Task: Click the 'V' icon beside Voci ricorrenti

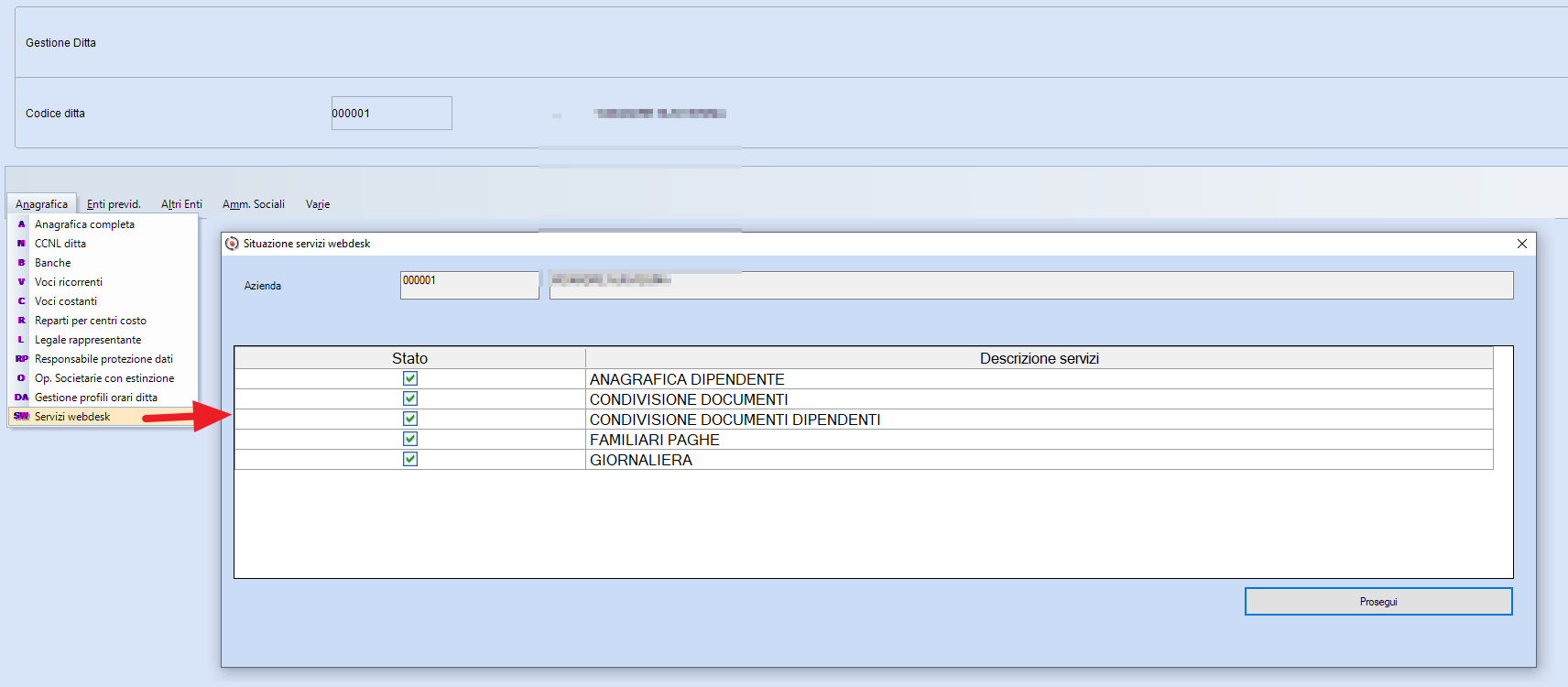Action: coord(21,282)
